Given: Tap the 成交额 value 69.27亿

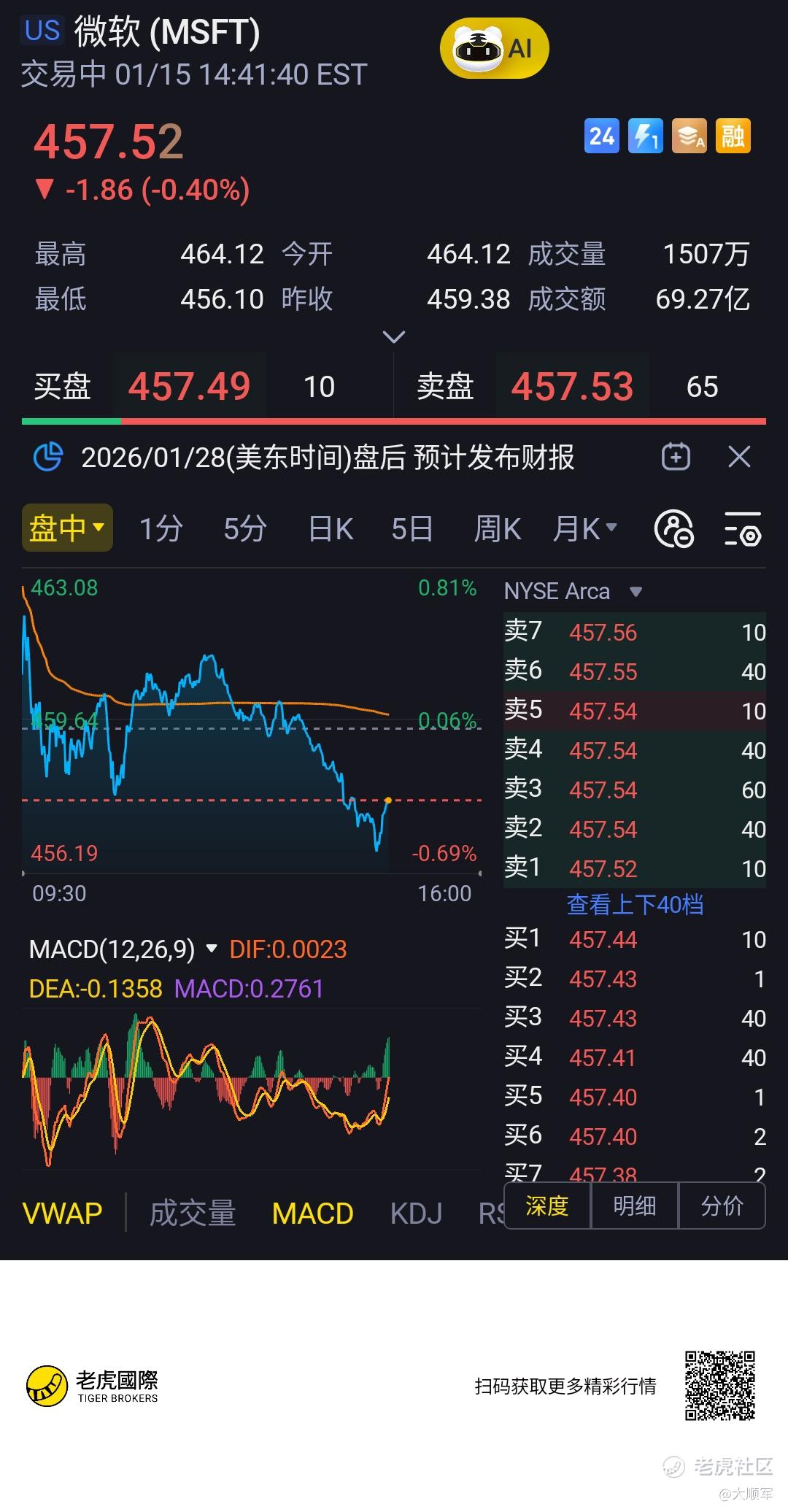Looking at the screenshot, I should tap(703, 298).
